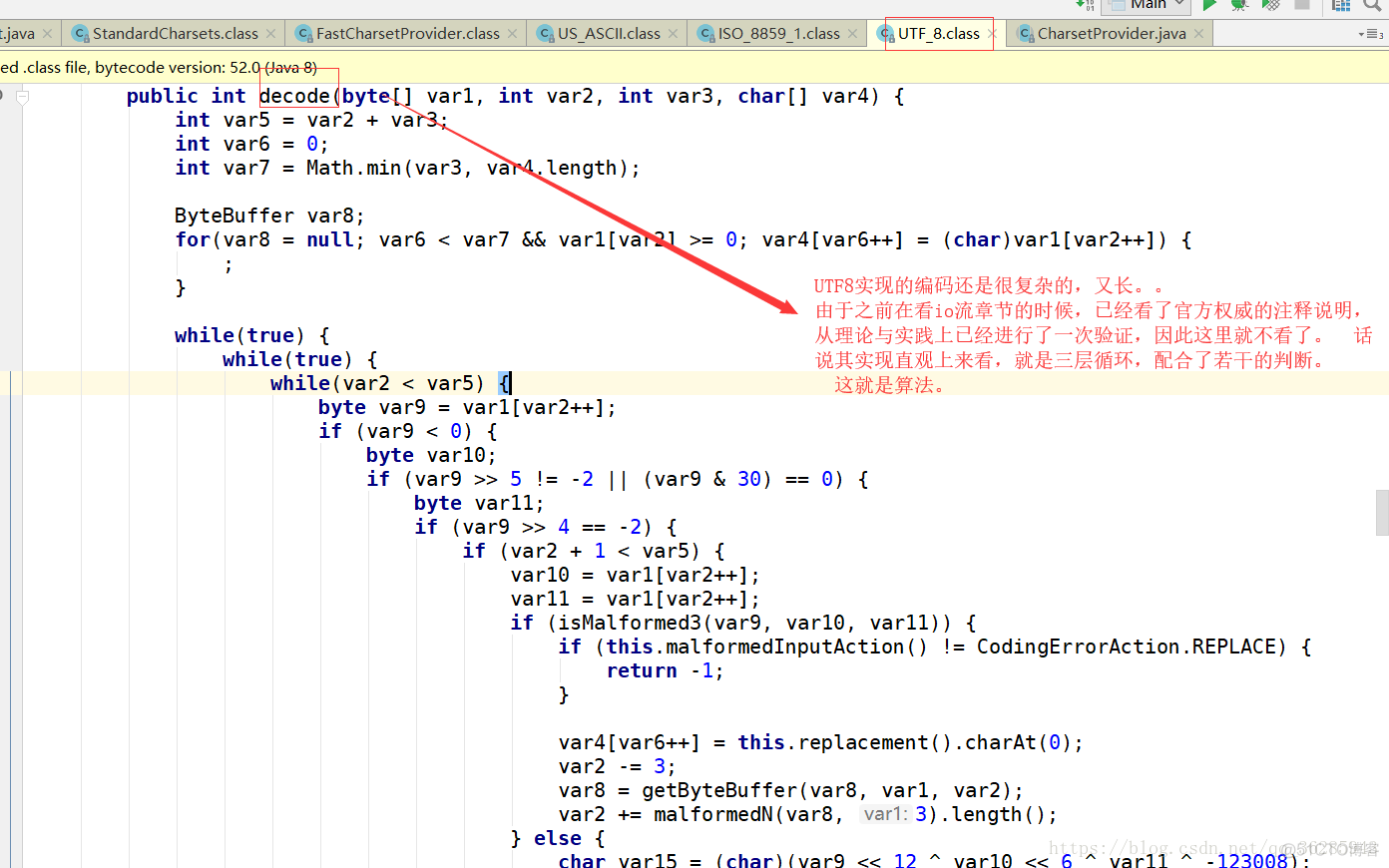This screenshot has height=868, width=1389.
Task: Click 'isMalformed3' method call
Action: (x=630, y=623)
